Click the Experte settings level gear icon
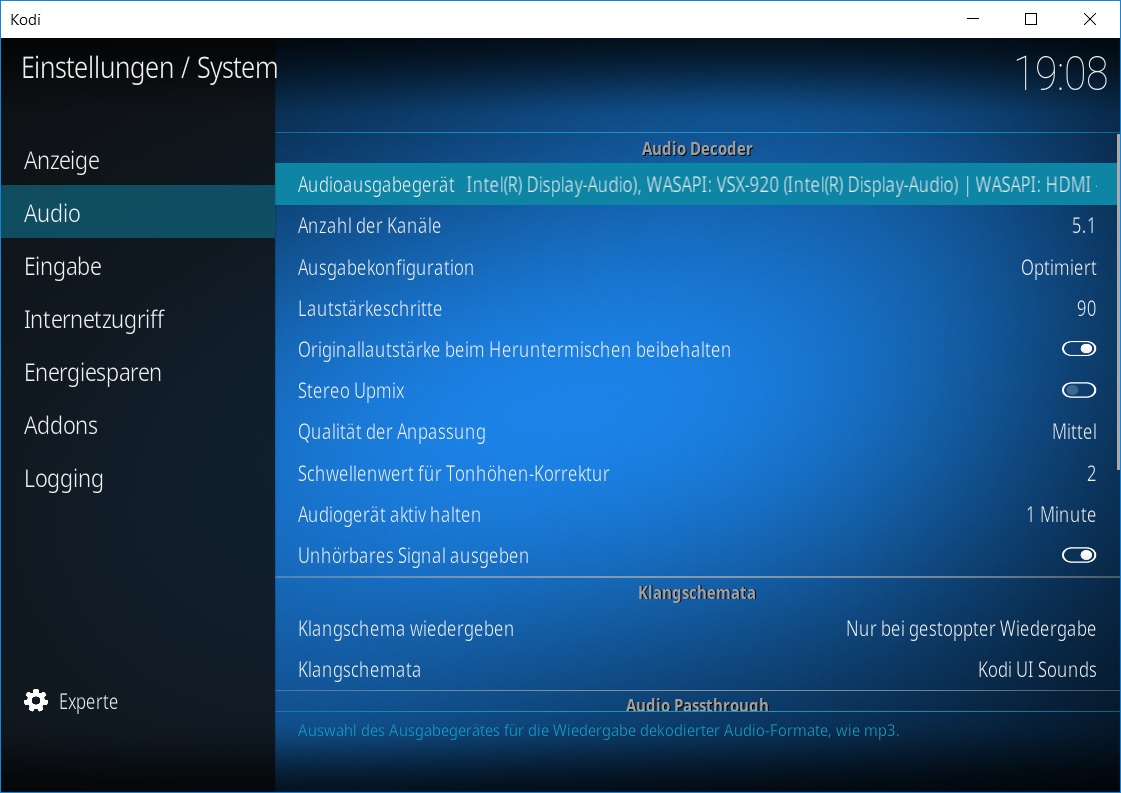 point(36,701)
